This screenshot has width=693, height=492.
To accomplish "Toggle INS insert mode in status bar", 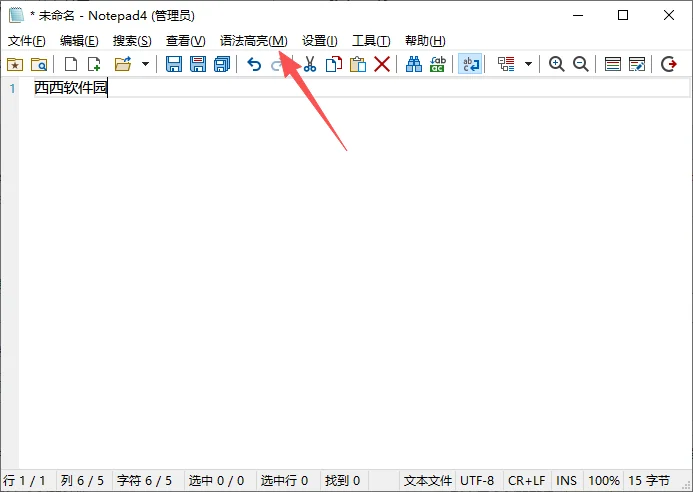I will (566, 481).
